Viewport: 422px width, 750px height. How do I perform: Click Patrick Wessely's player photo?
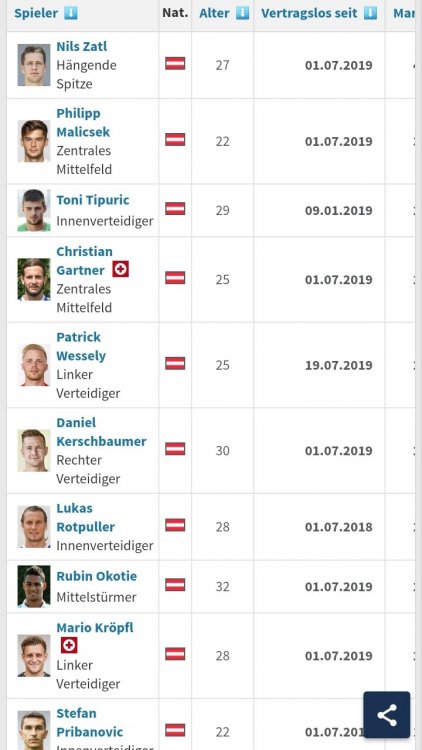(x=34, y=365)
